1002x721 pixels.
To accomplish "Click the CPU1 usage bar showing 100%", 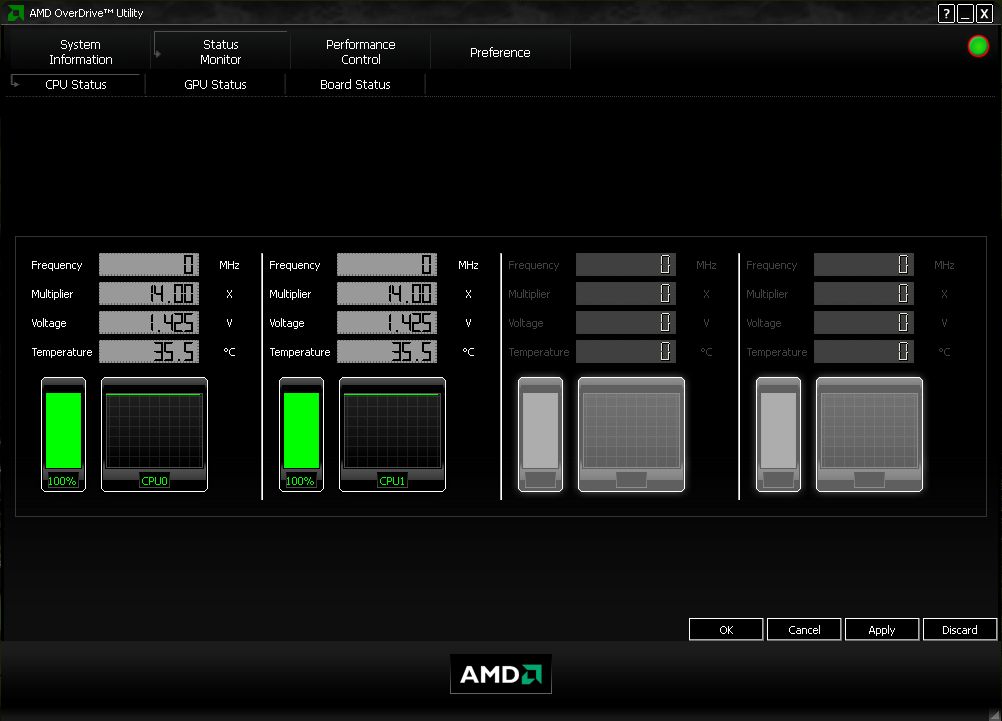I will pos(301,434).
